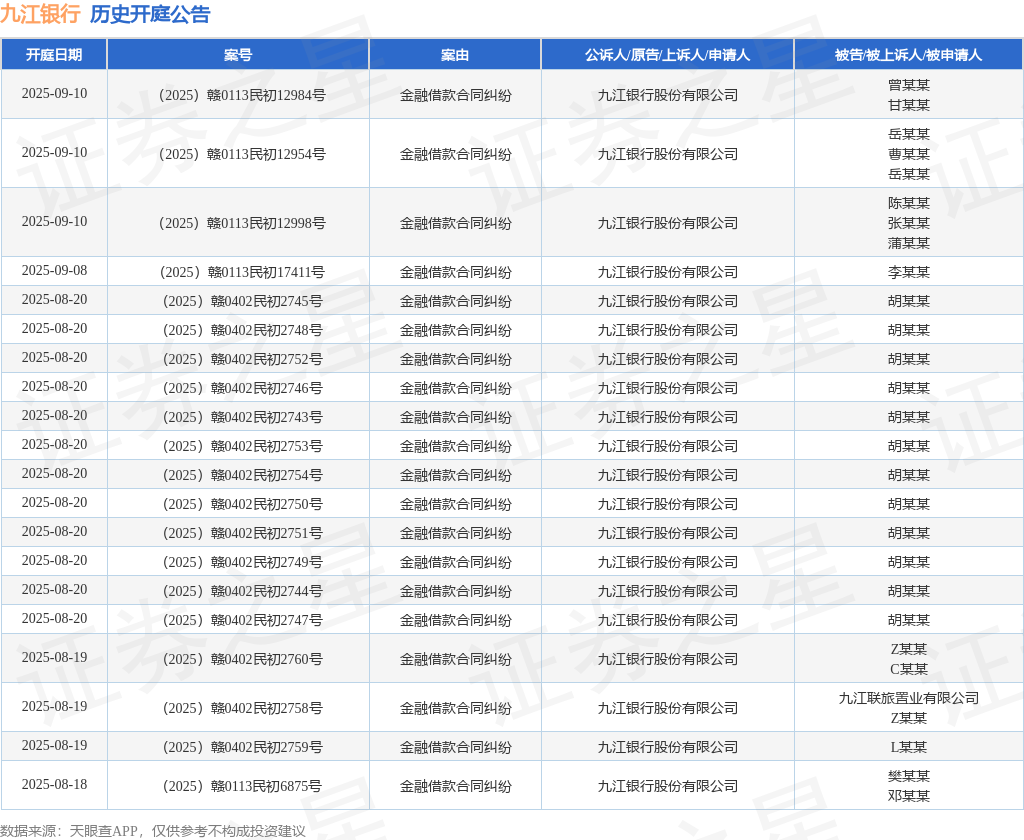
Task: Click case number 赣0113民初12954号
Action: (242, 154)
